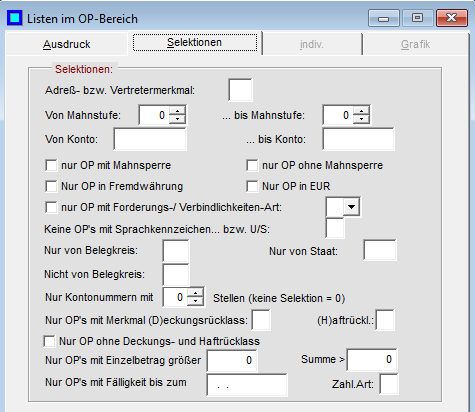Enable nur OP mit Mahnsperre checkbox

(x=51, y=165)
